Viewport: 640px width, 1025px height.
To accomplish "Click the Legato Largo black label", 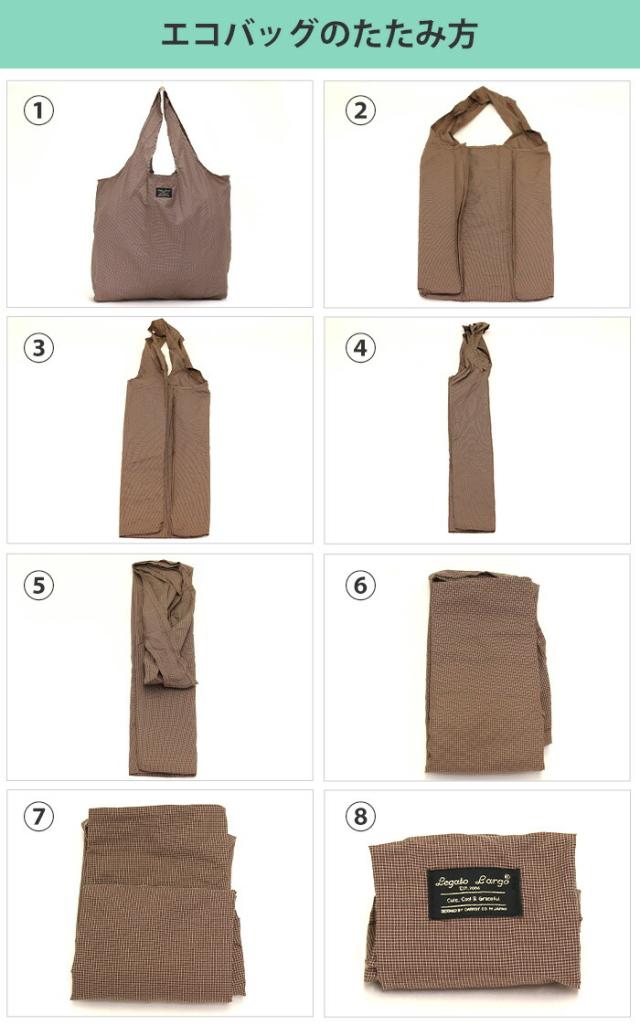I will point(475,893).
